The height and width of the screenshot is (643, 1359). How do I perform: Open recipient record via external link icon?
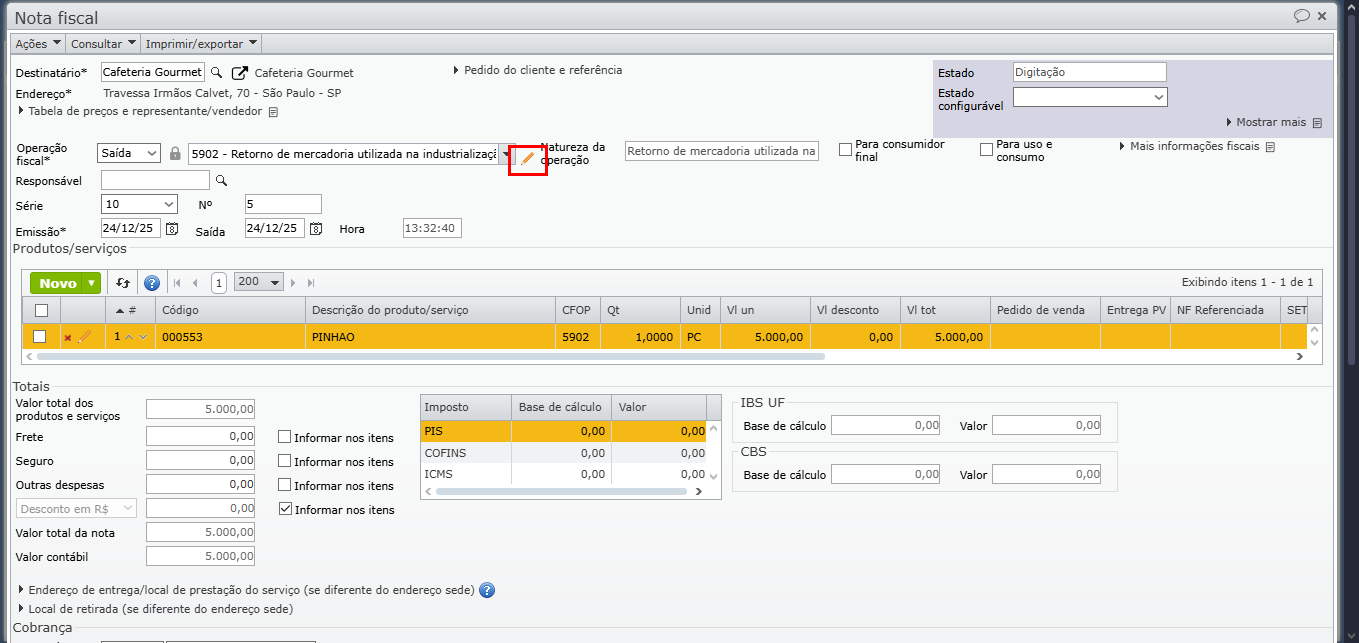240,73
